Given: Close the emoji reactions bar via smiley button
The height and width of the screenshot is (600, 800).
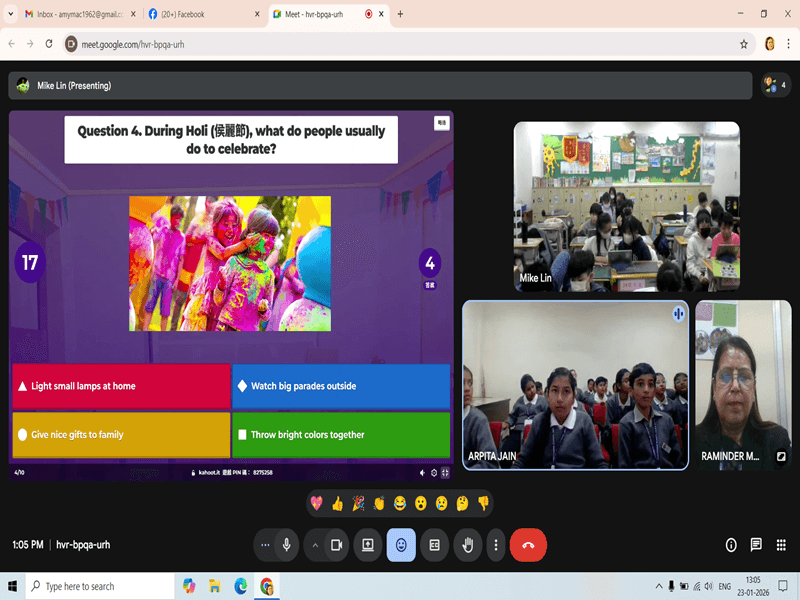Looking at the screenshot, I should 401,545.
